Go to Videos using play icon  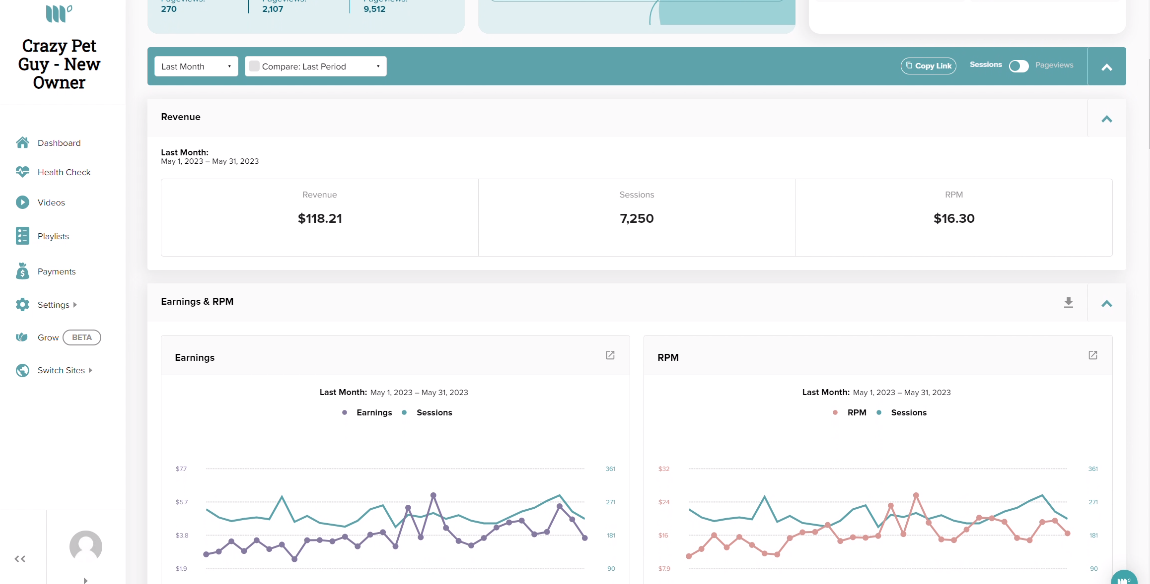pyautogui.click(x=23, y=202)
